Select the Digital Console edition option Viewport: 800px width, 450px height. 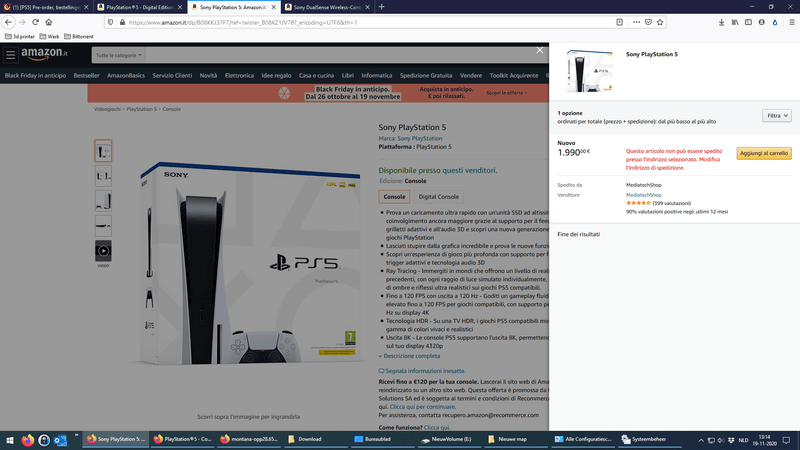coord(438,196)
